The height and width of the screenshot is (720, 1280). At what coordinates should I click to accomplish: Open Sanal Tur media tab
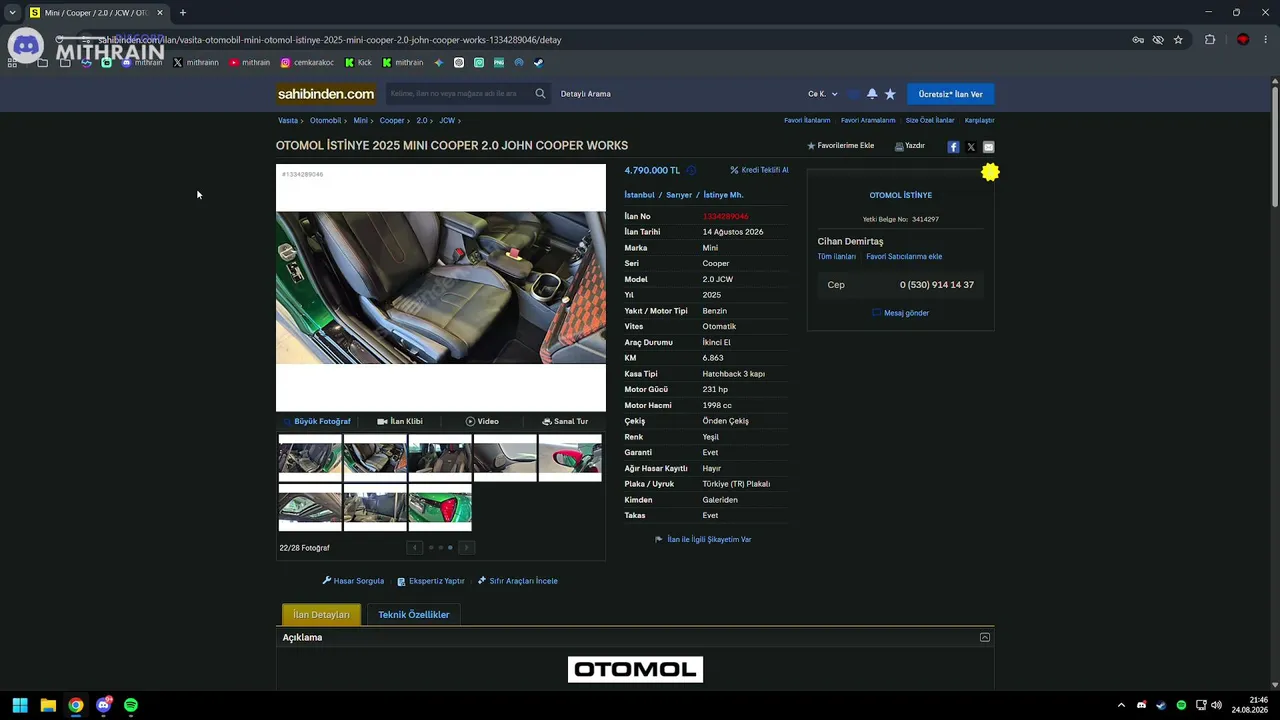565,422
